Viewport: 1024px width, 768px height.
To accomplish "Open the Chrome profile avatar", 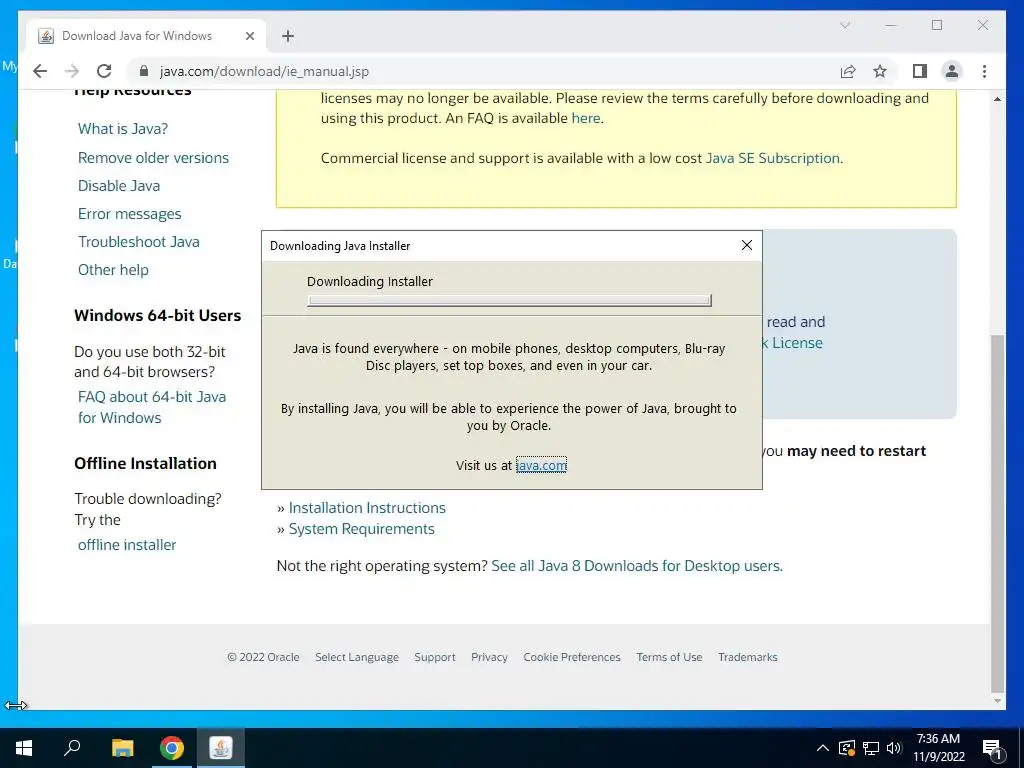I will point(952,71).
